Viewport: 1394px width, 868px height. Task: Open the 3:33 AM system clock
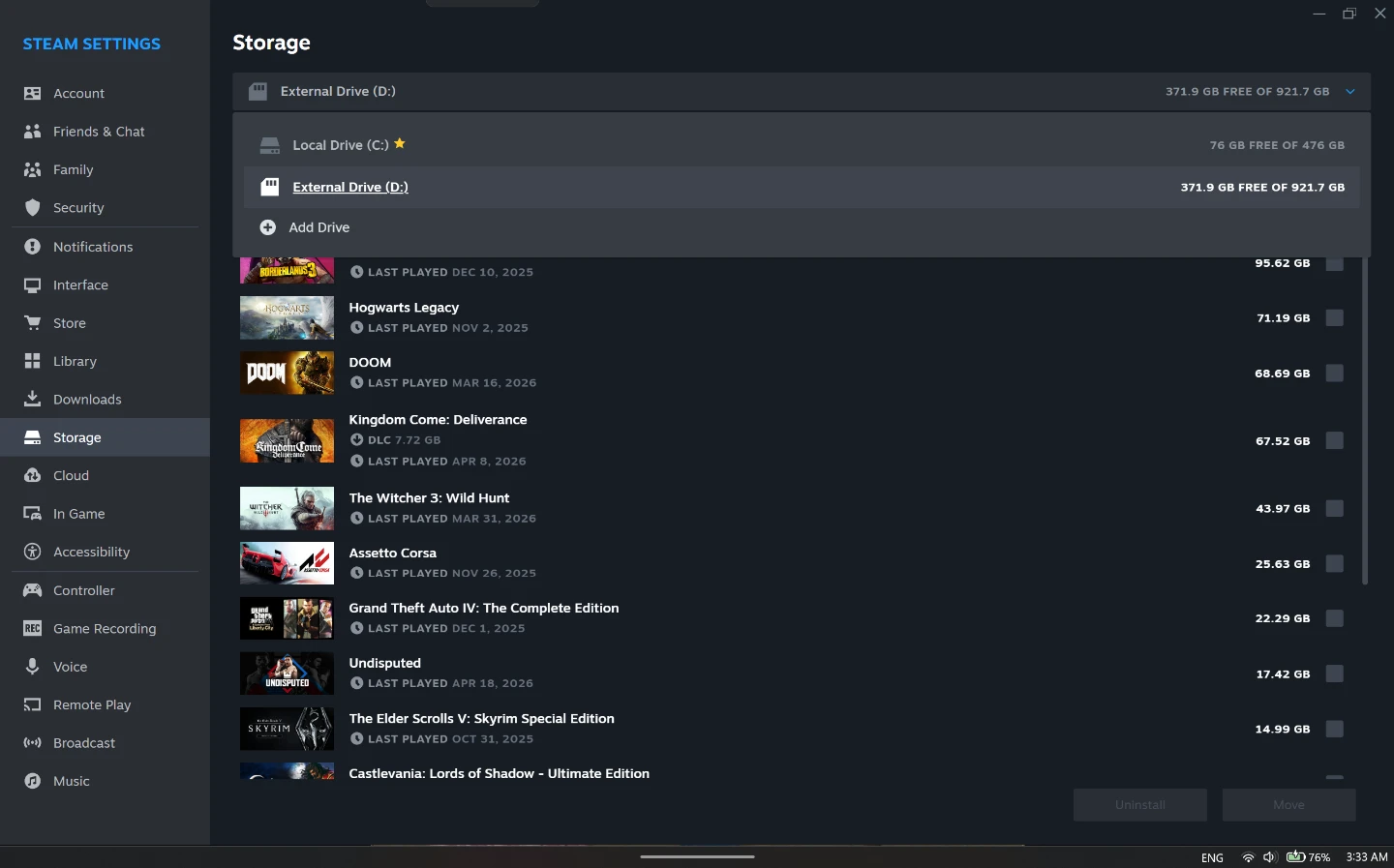click(x=1367, y=857)
